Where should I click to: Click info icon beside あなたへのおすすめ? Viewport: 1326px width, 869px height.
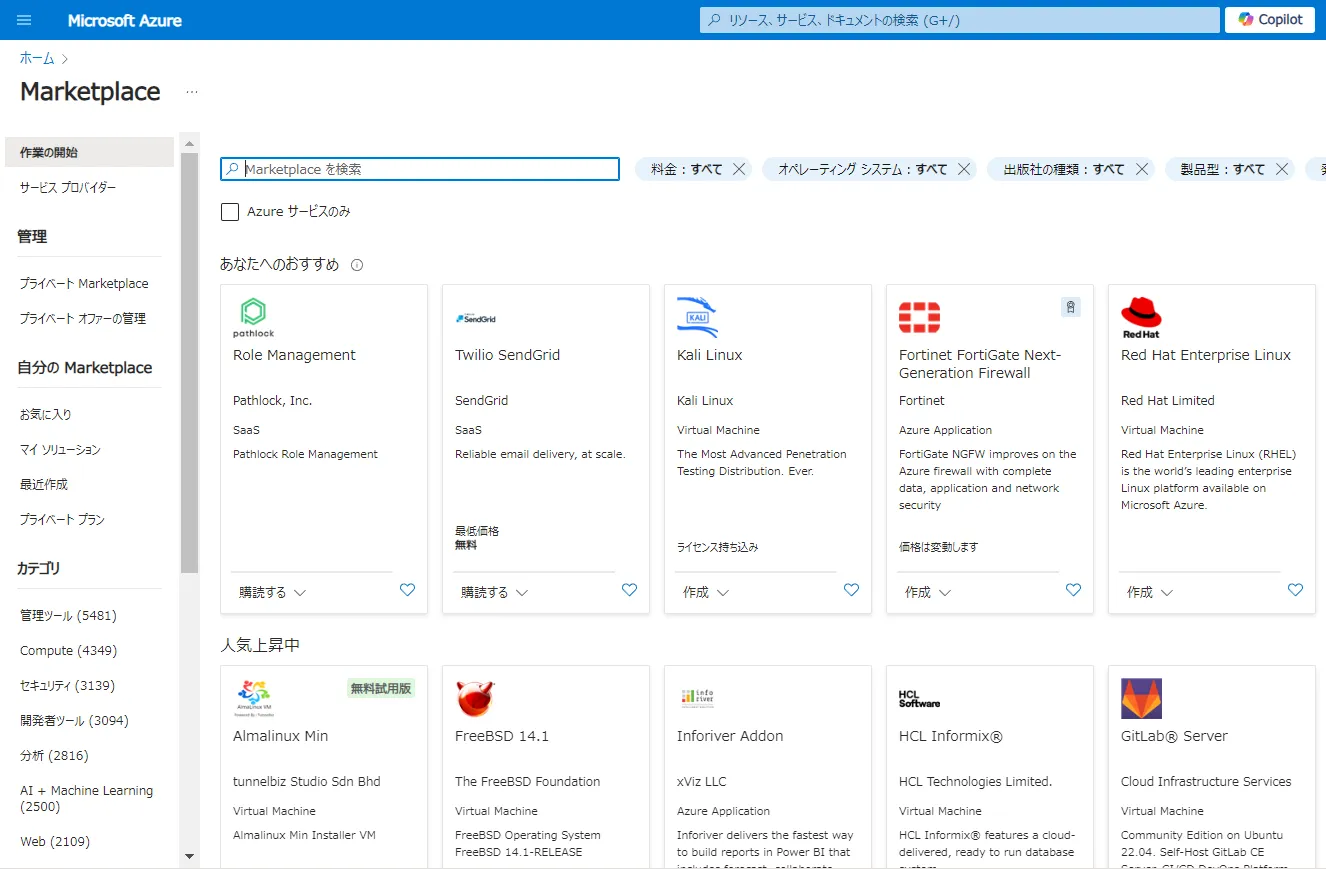tap(357, 265)
